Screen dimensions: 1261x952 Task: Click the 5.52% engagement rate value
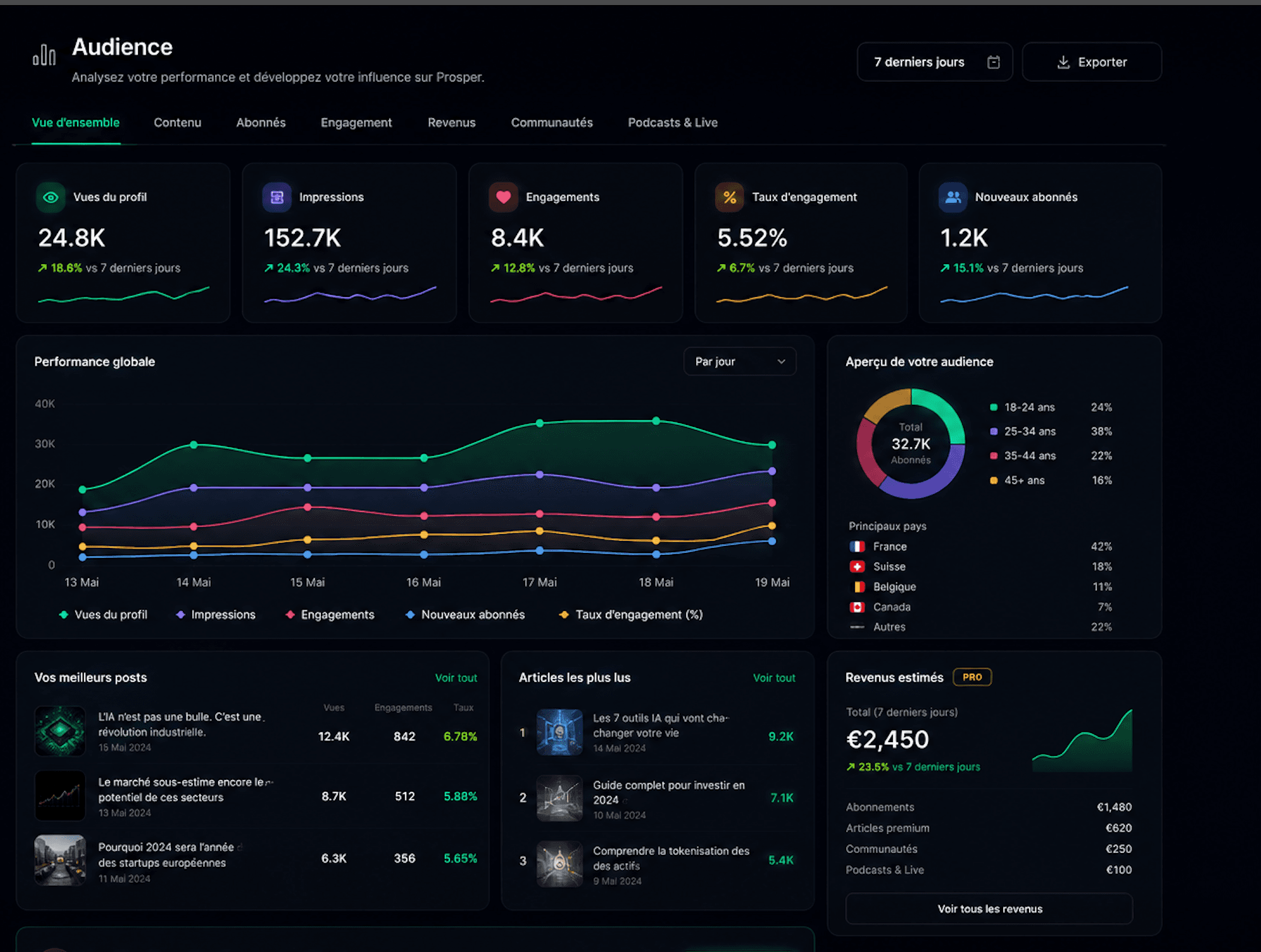tap(753, 238)
